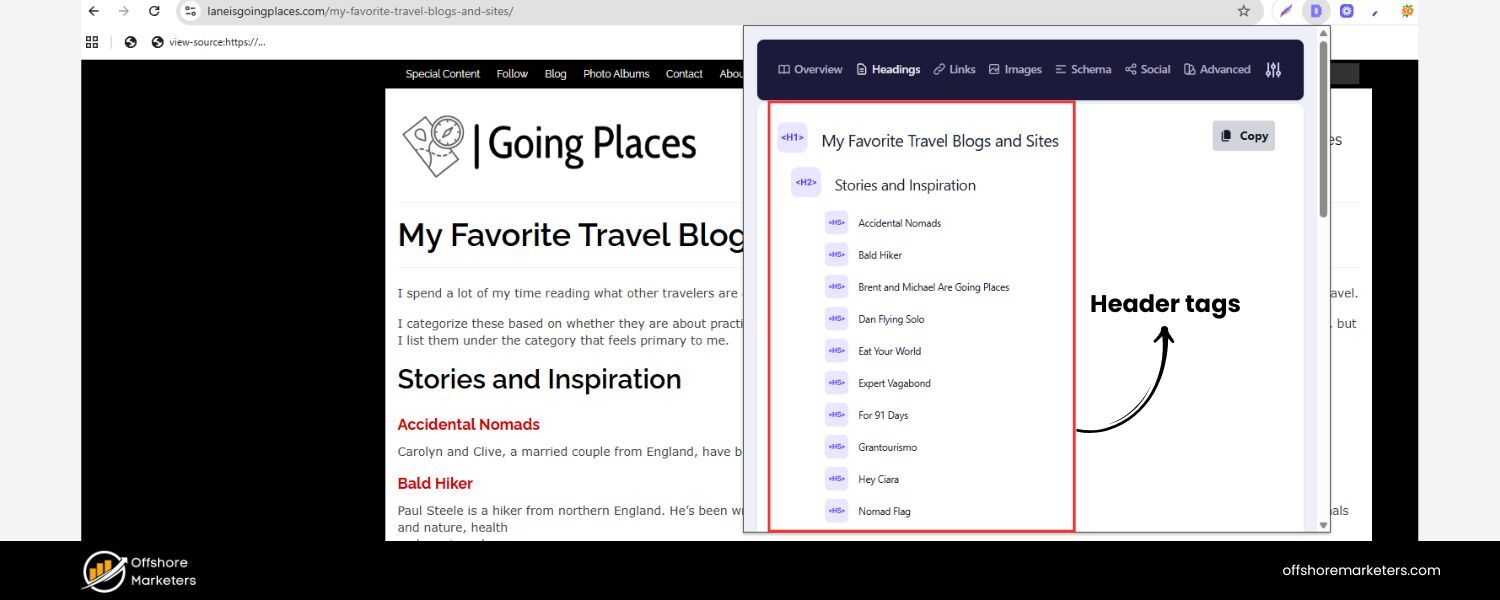Open the filters sliders icon in the panel
The width and height of the screenshot is (1500, 600).
coord(1273,69)
